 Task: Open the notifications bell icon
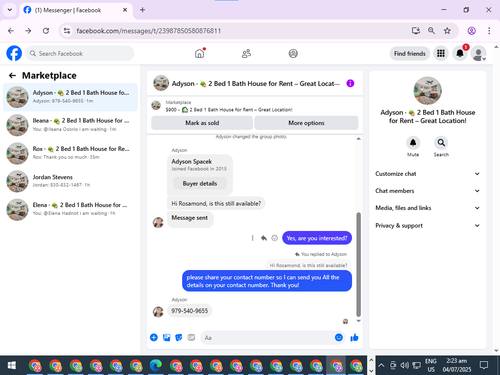(x=460, y=53)
